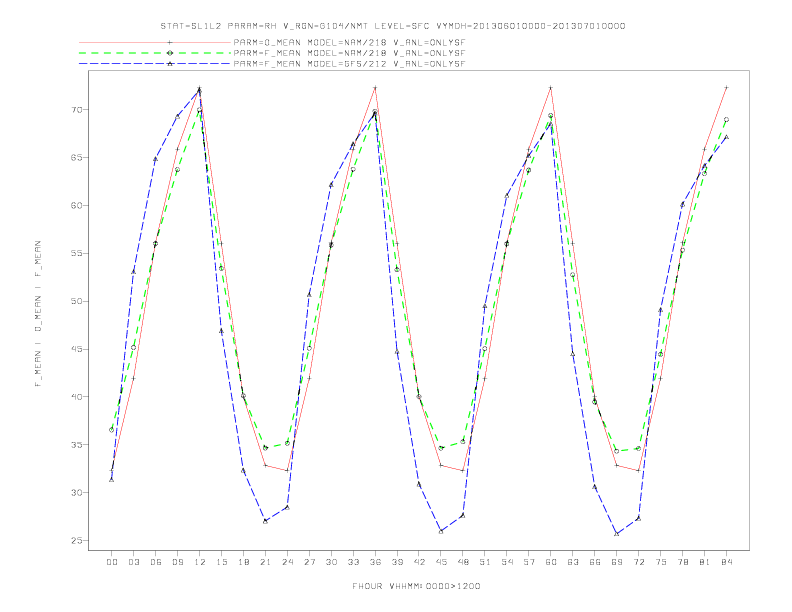Click forecast hour tick 03

click(x=133, y=562)
